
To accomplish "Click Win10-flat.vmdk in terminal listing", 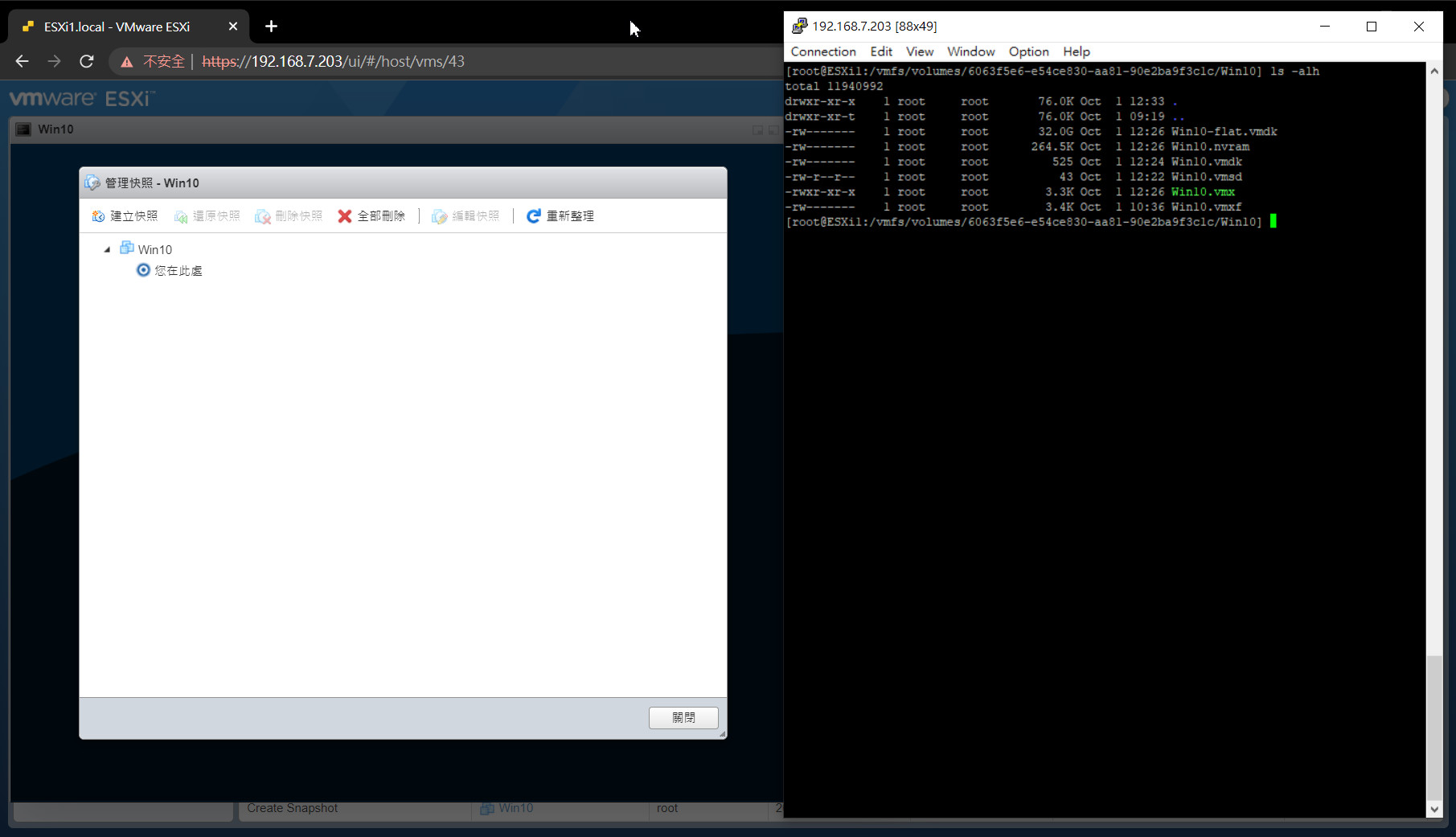I will tap(1224, 132).
